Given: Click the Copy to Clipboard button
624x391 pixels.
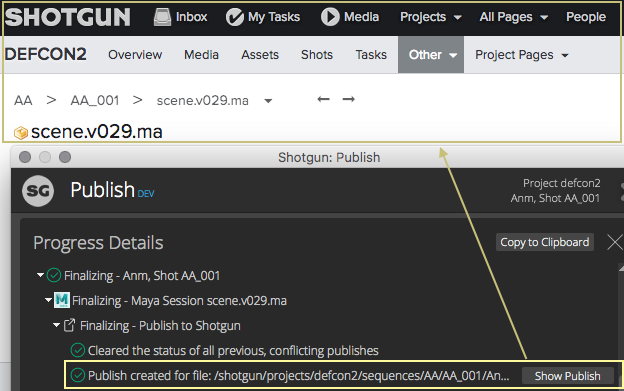Looking at the screenshot, I should click(545, 242).
